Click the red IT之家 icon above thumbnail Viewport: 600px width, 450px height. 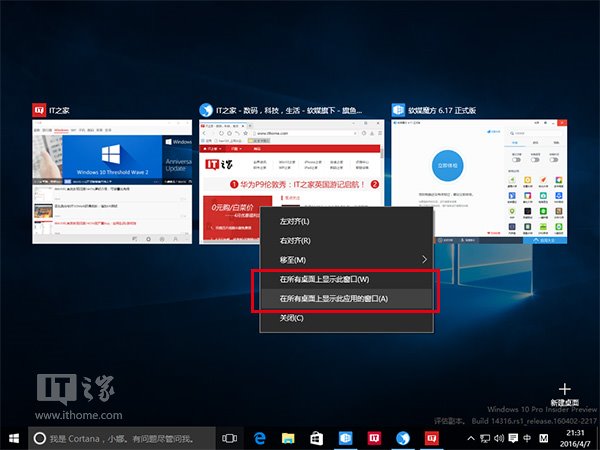tap(39, 110)
